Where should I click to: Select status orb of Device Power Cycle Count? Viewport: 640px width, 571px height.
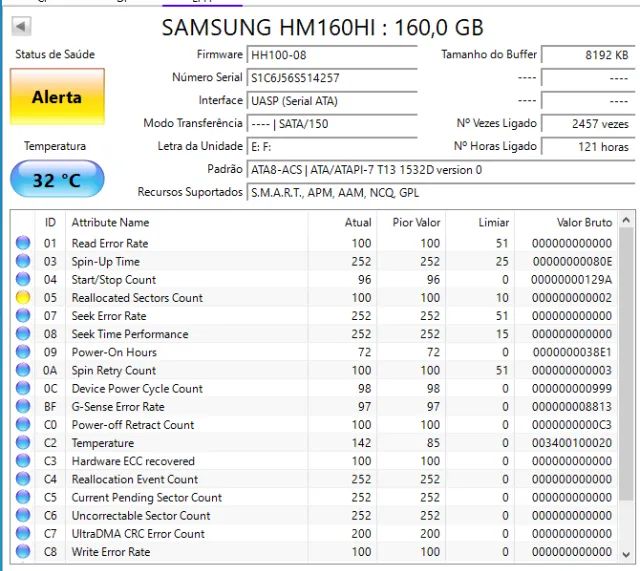coord(23,388)
